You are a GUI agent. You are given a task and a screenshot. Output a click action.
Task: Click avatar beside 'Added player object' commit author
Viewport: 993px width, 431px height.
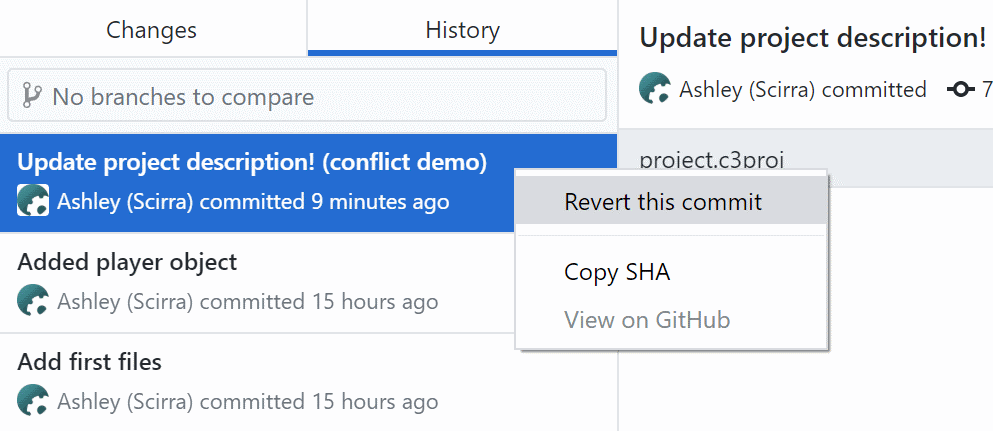click(x=33, y=301)
